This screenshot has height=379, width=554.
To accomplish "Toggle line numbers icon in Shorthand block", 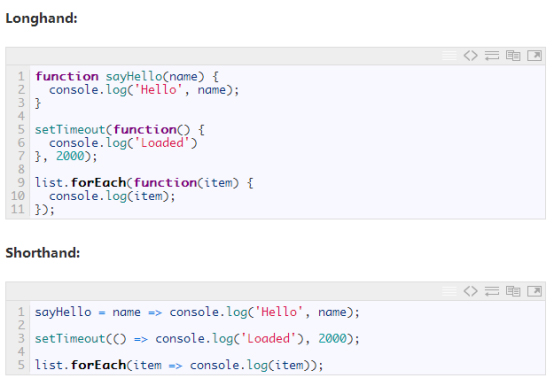I will point(449,291).
